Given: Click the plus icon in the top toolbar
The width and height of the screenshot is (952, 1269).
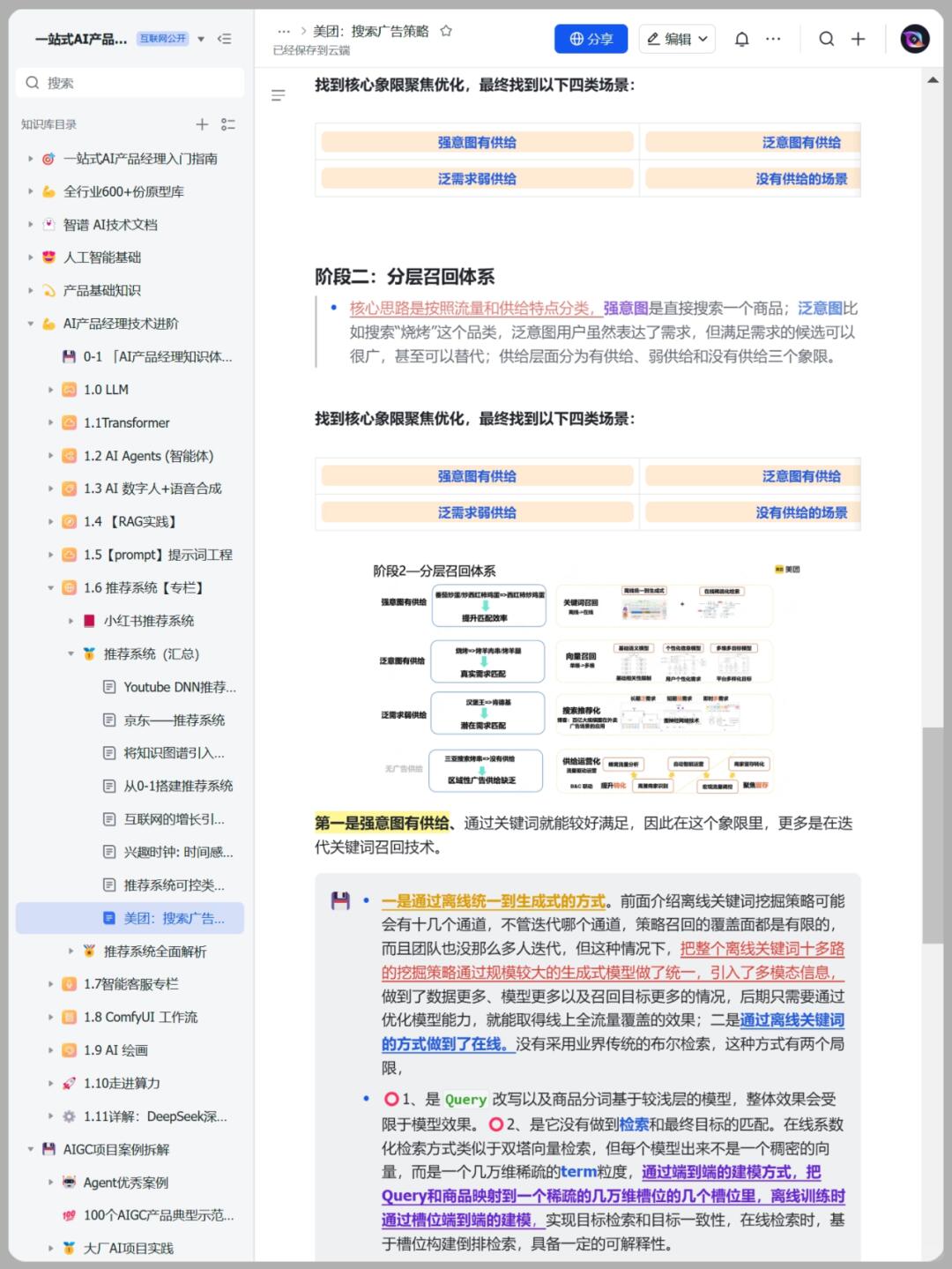Looking at the screenshot, I should (x=859, y=39).
